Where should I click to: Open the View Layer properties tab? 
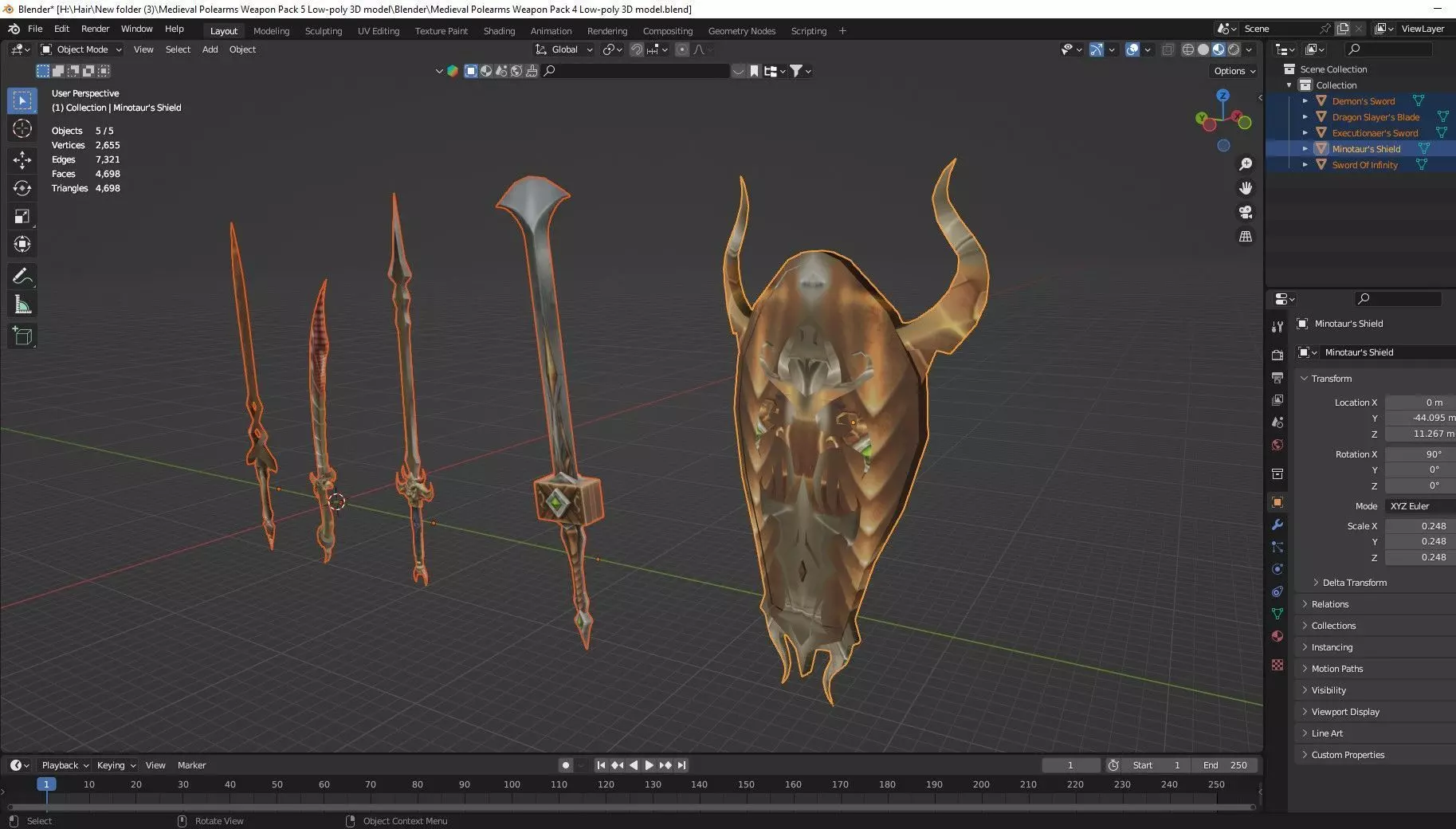tap(1277, 399)
